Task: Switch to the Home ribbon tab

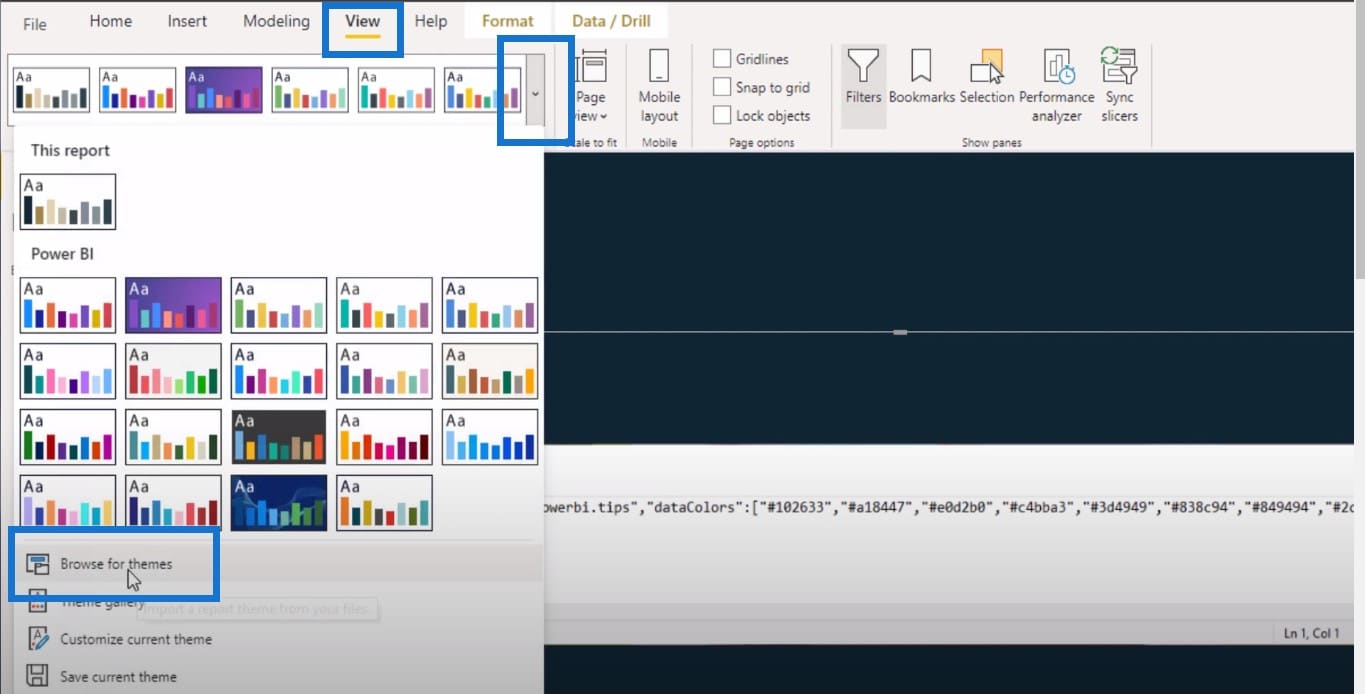Action: coord(111,21)
